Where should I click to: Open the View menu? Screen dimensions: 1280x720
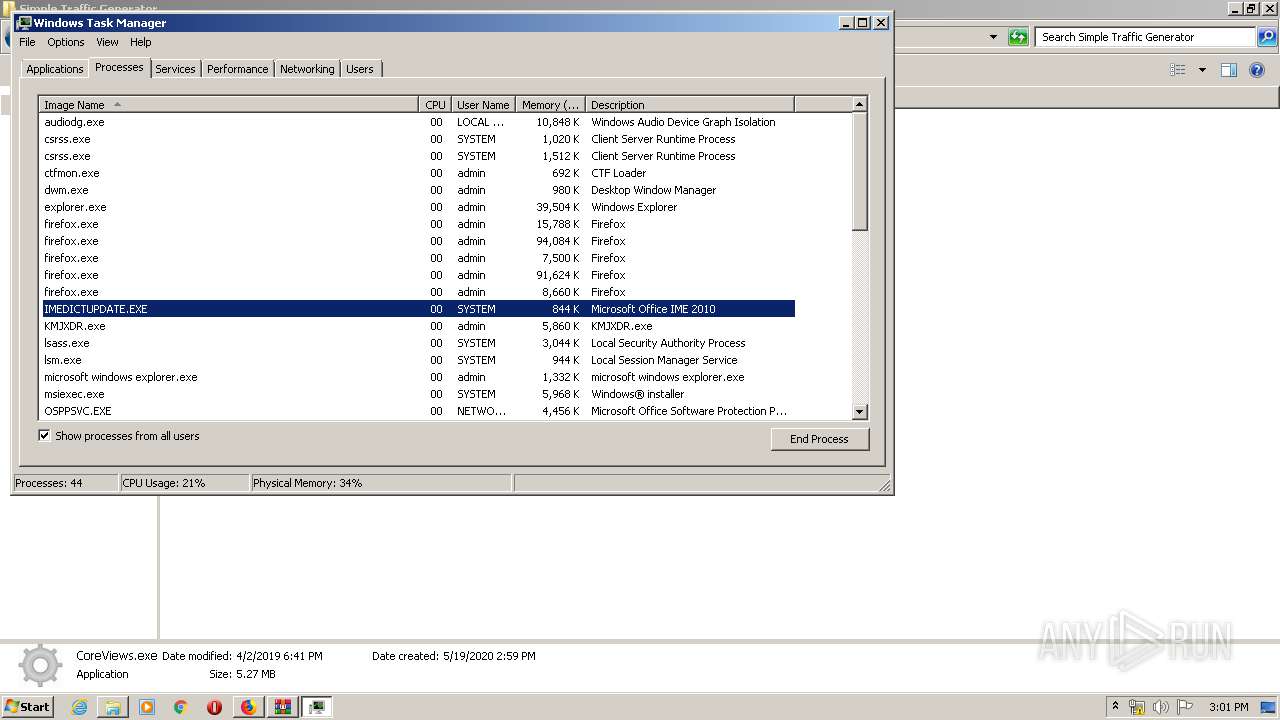[x=107, y=42]
